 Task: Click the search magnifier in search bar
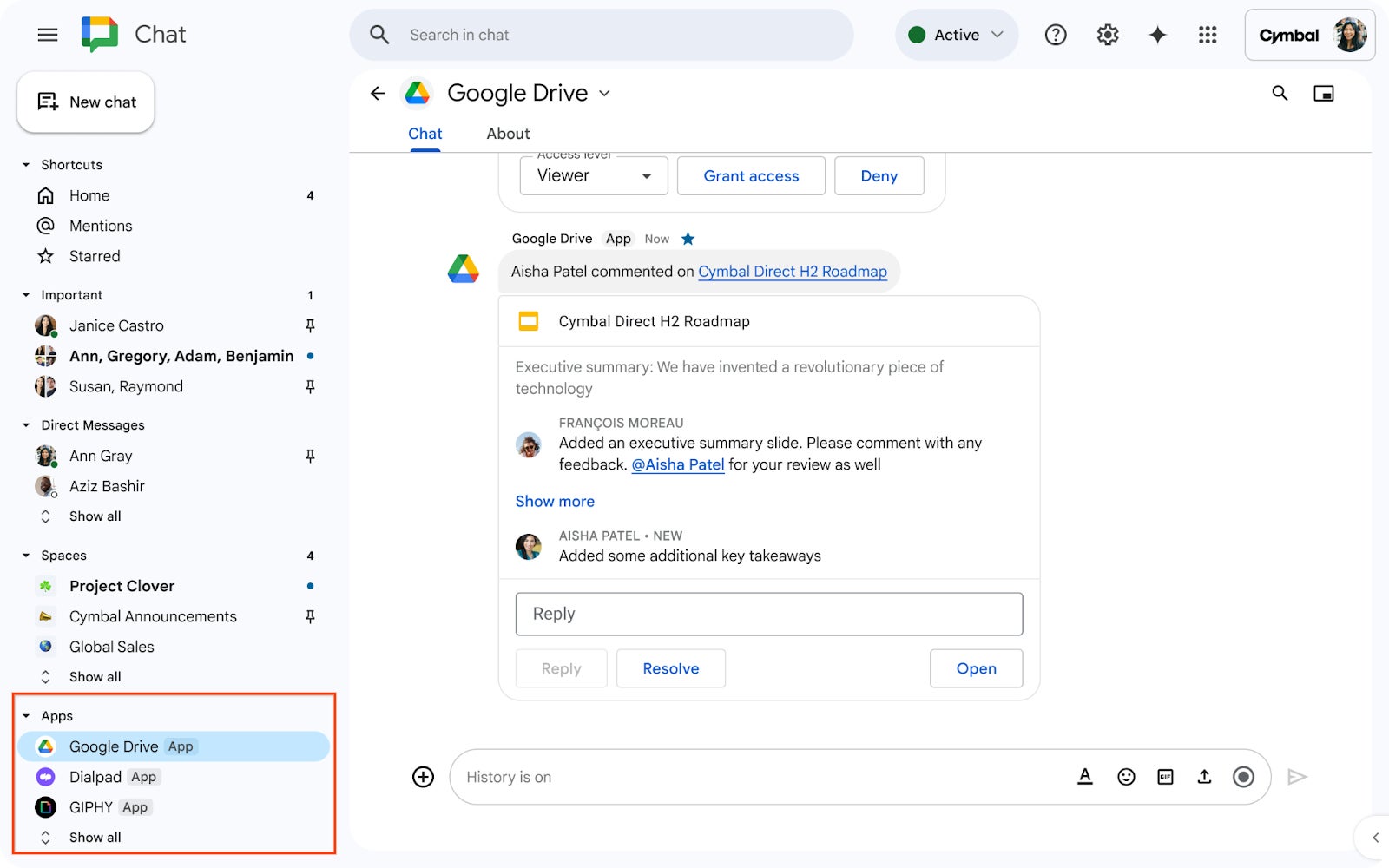point(379,35)
